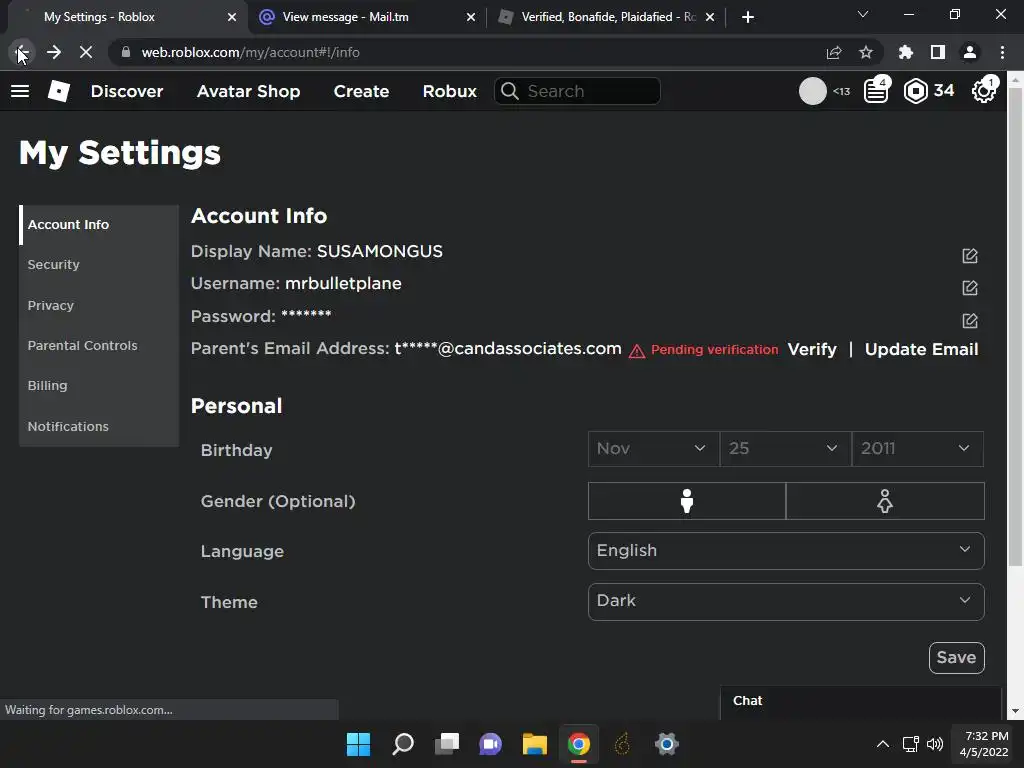Viewport: 1024px width, 768px height.
Task: Open File Explorer from taskbar
Action: [x=535, y=744]
